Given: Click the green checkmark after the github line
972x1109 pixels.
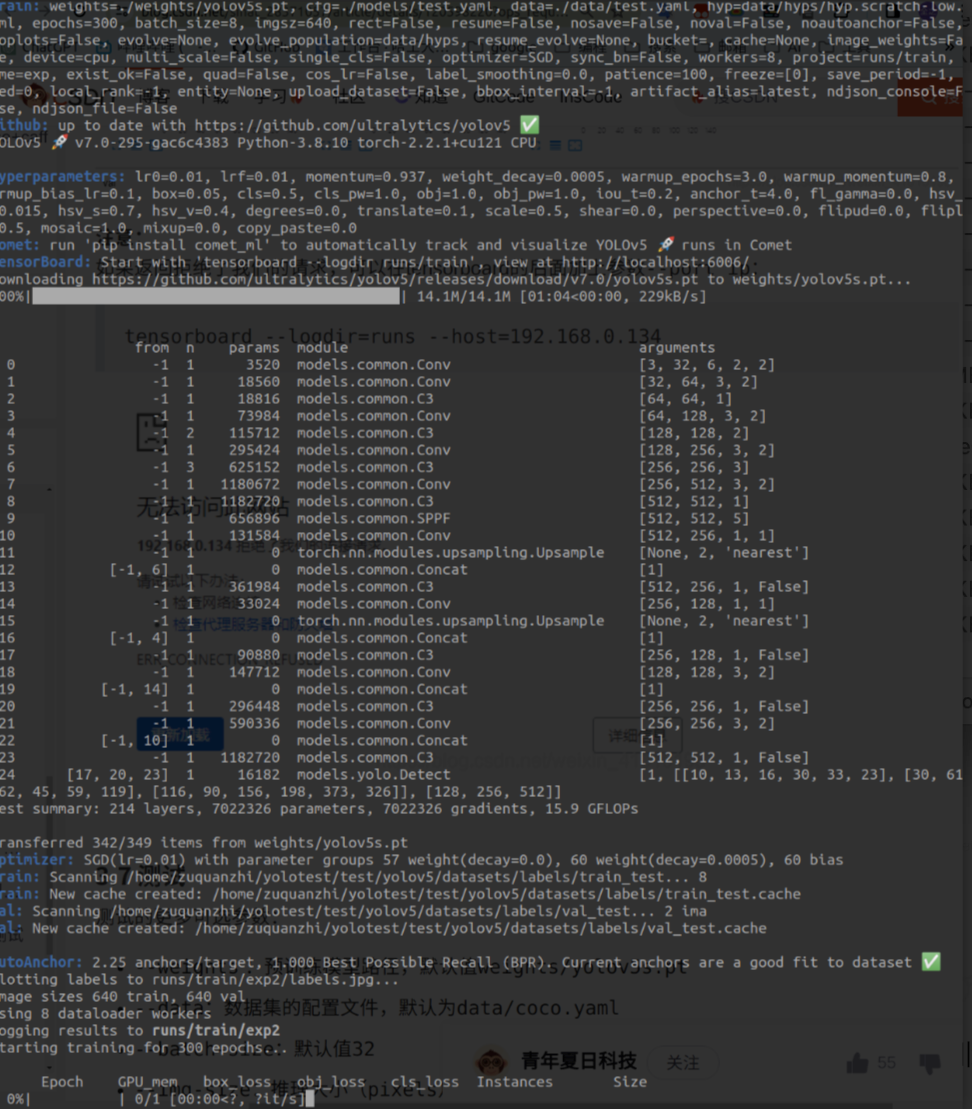Looking at the screenshot, I should click(530, 125).
